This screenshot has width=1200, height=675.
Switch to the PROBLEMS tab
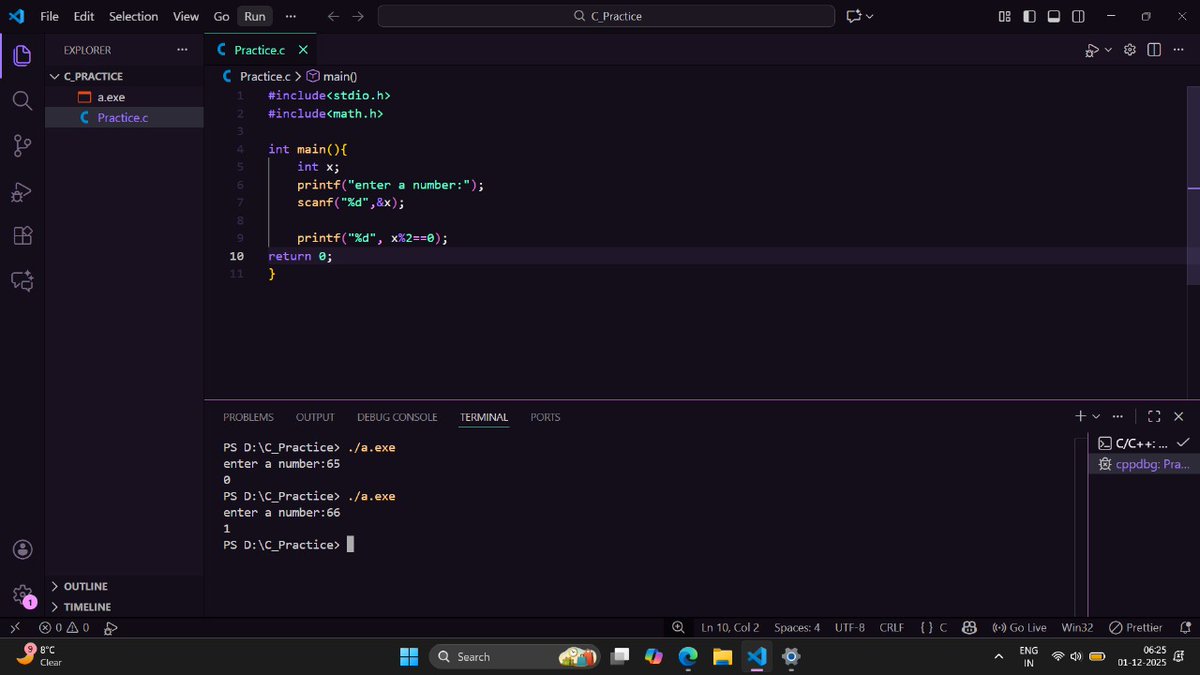tap(248, 417)
